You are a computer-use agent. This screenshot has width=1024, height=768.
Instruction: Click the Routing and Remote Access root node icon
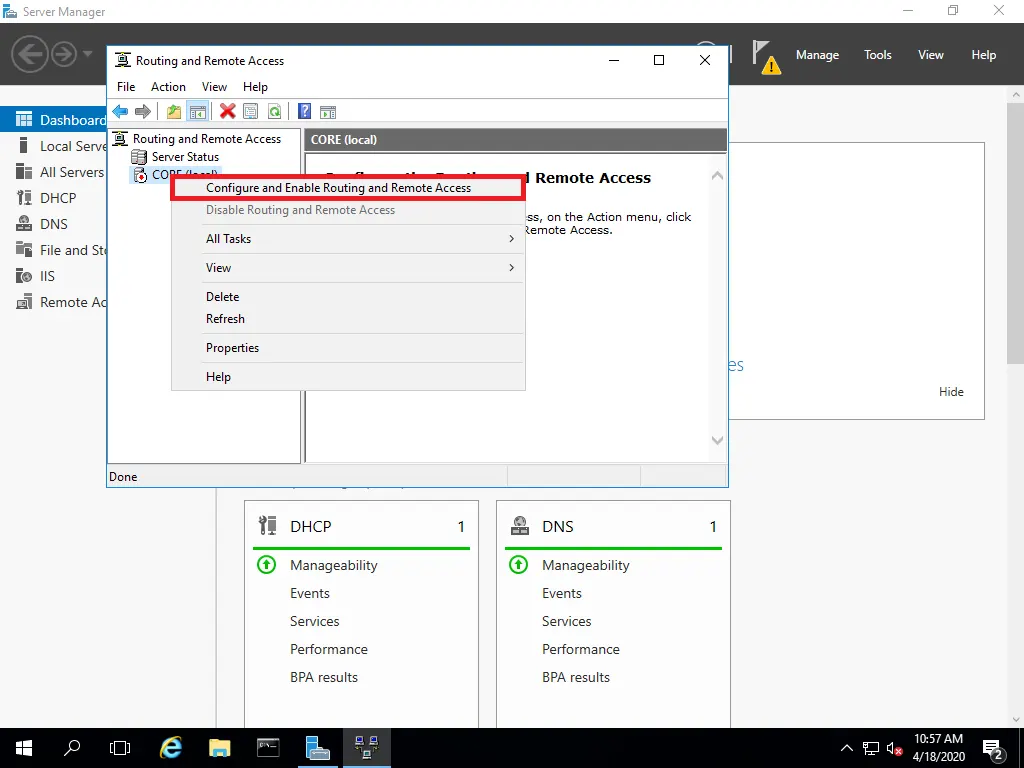tap(120, 138)
